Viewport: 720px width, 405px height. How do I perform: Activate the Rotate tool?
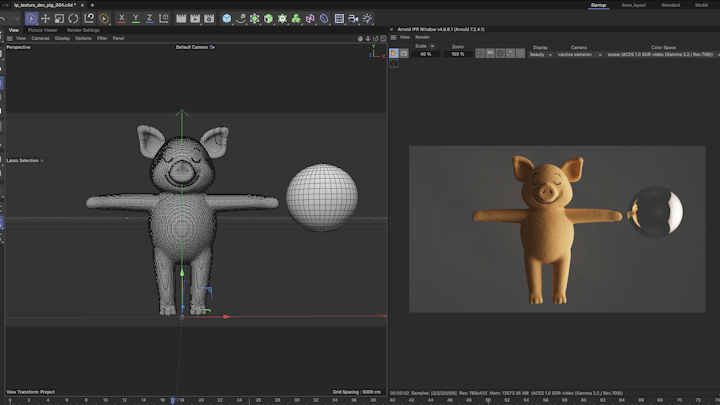(73, 18)
